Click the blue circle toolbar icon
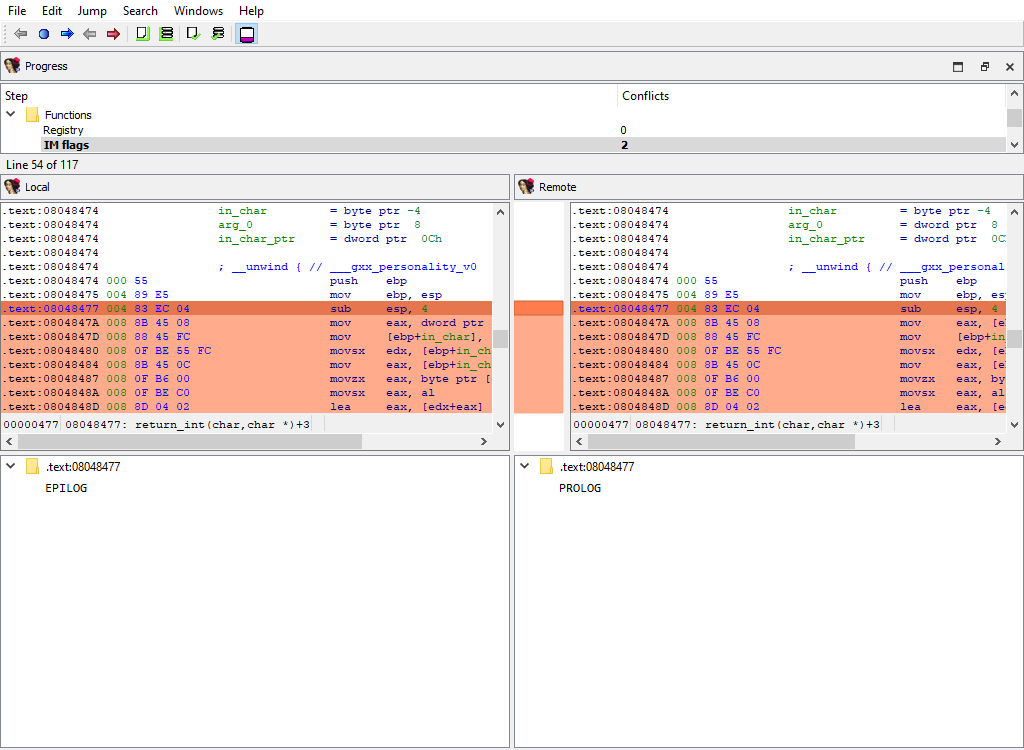This screenshot has width=1024, height=750. pos(44,34)
